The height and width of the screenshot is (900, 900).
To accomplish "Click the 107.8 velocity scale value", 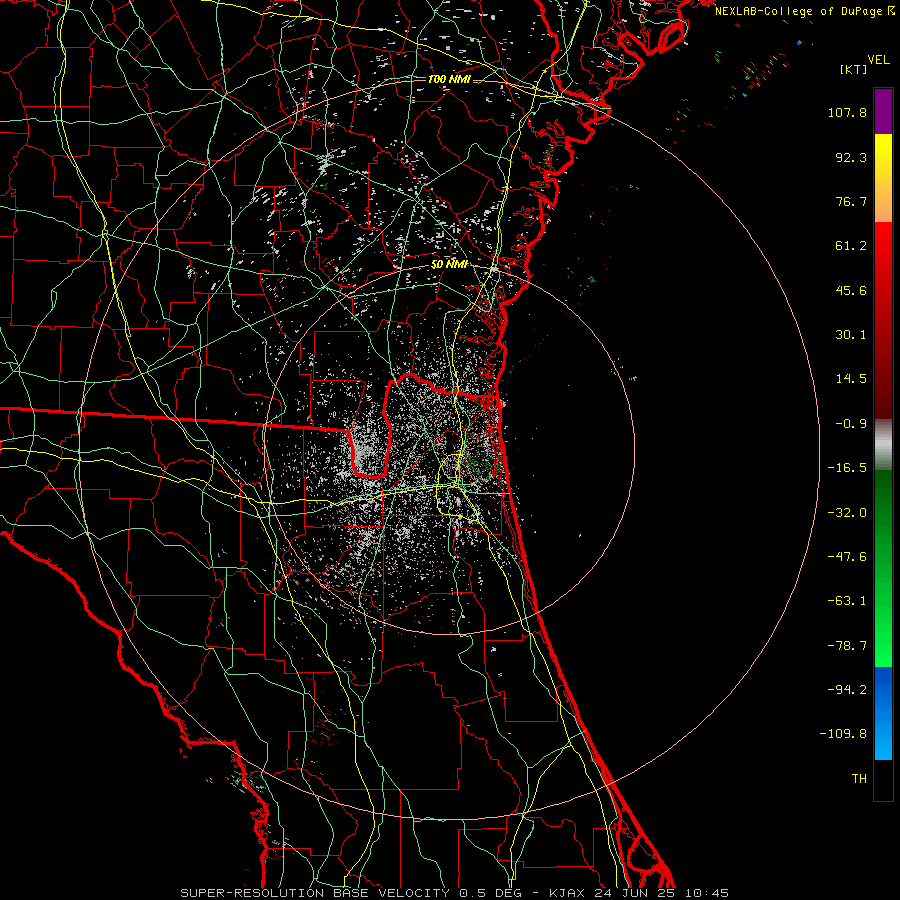I will (x=847, y=112).
